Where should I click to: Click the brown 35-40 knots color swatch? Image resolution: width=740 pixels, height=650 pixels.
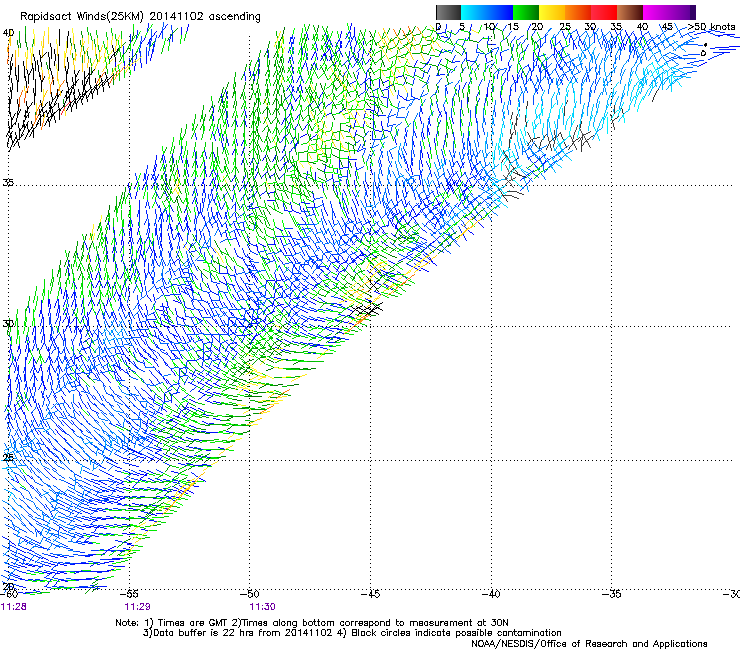[x=630, y=12]
